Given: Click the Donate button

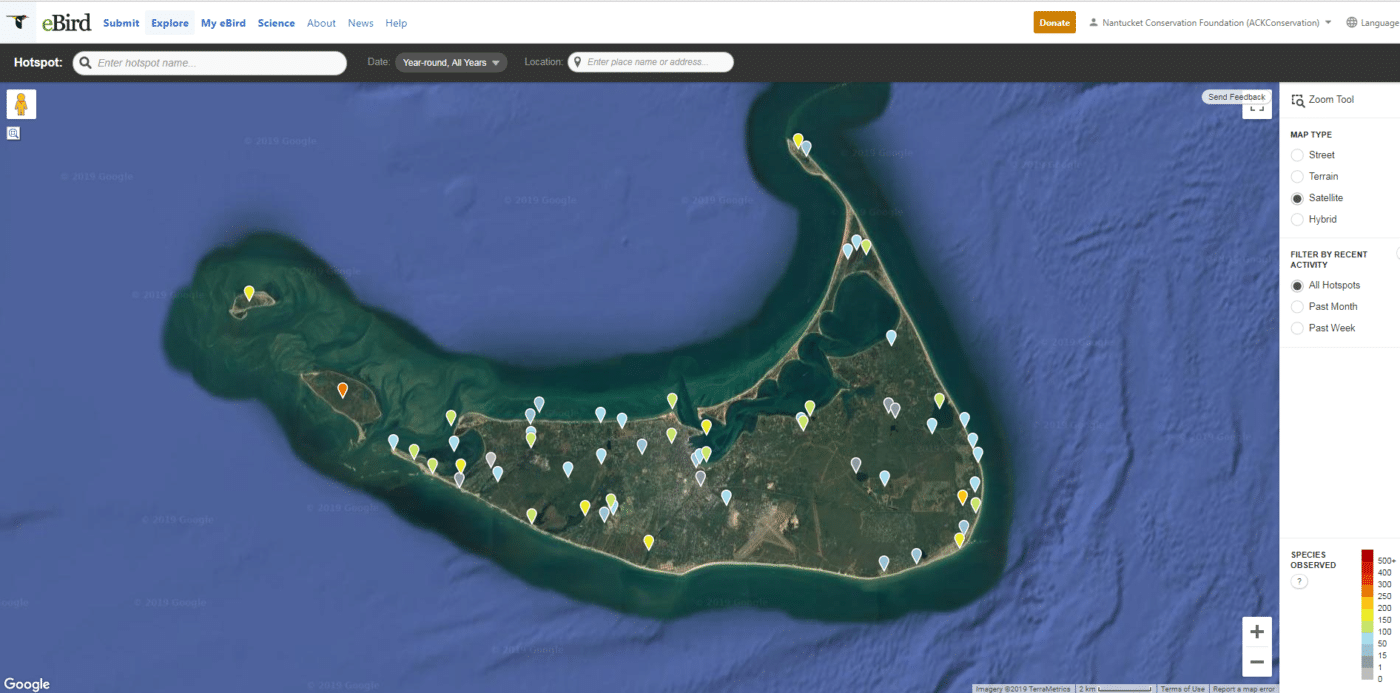Looking at the screenshot, I should [1054, 22].
